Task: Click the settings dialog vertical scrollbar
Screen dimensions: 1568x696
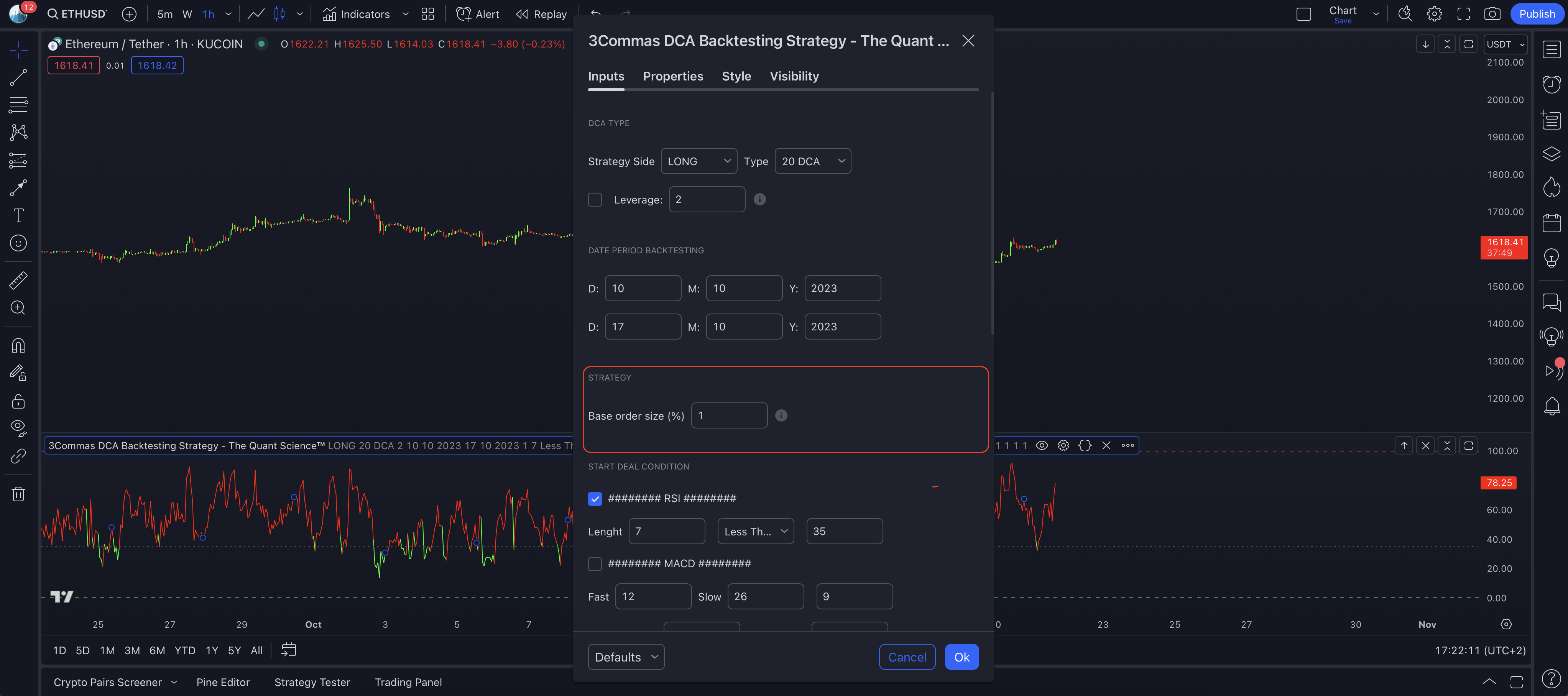Action: pyautogui.click(x=991, y=213)
